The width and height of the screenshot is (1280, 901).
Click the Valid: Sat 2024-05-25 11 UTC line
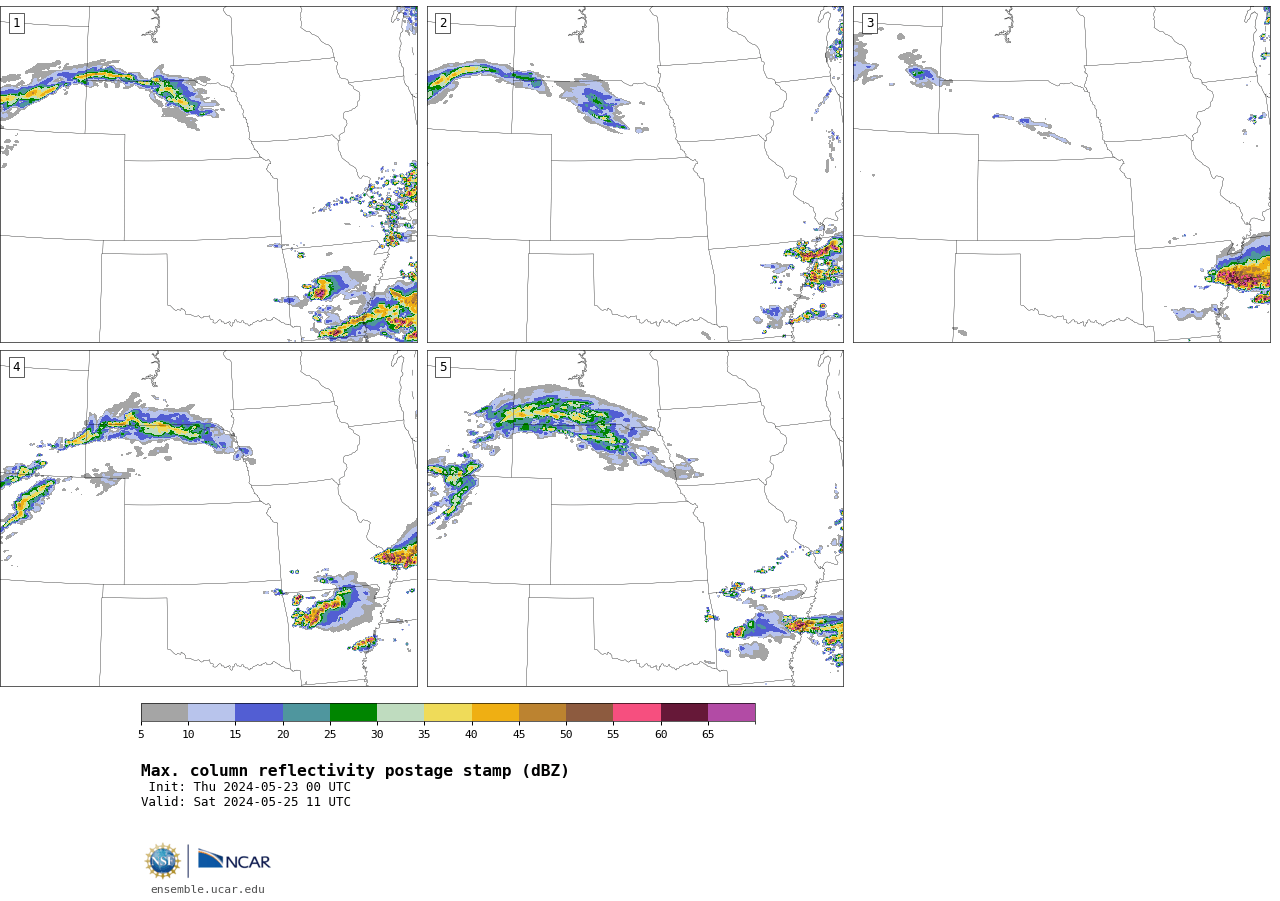pyautogui.click(x=246, y=802)
